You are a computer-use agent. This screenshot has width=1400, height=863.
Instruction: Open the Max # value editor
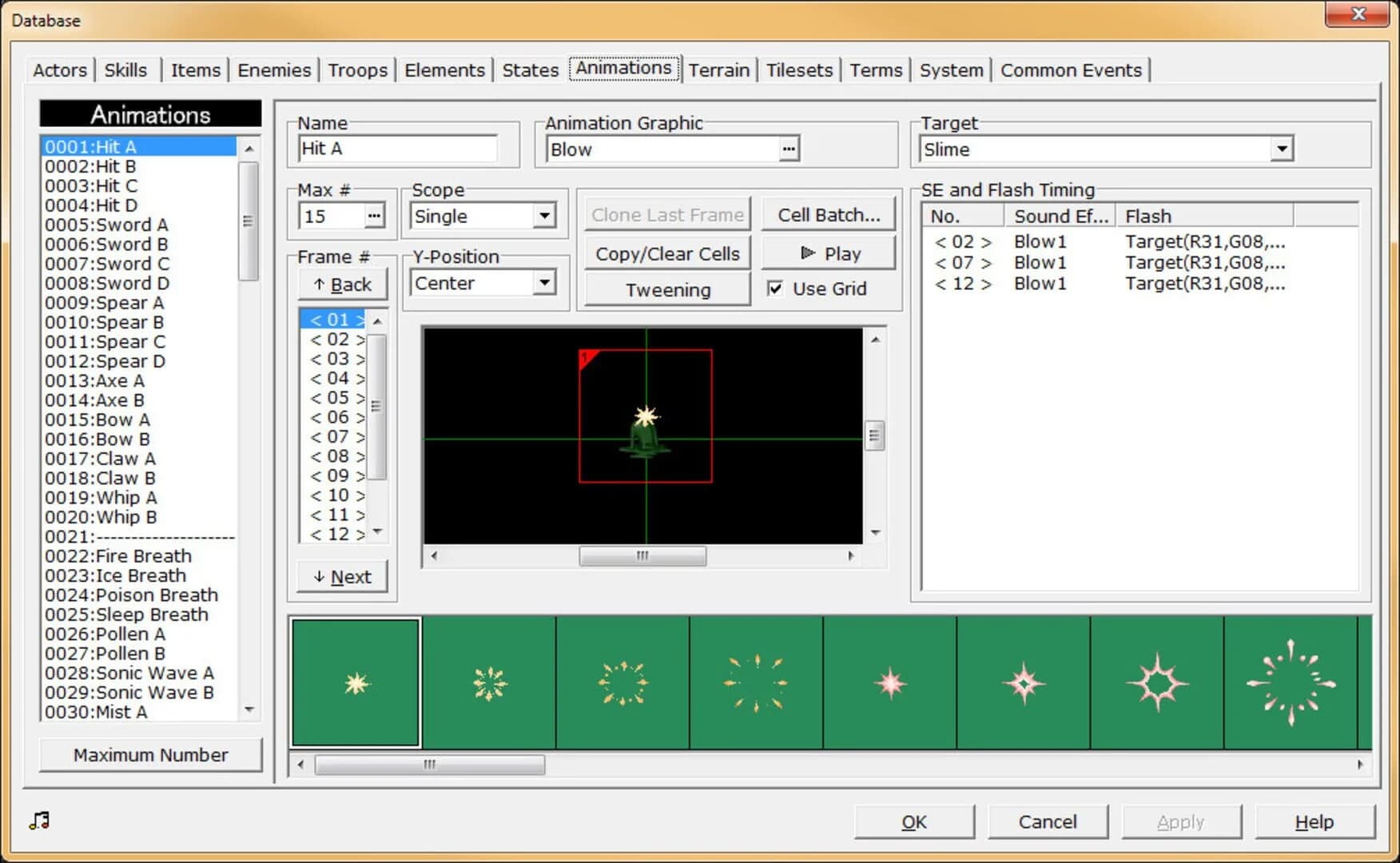pyautogui.click(x=373, y=215)
